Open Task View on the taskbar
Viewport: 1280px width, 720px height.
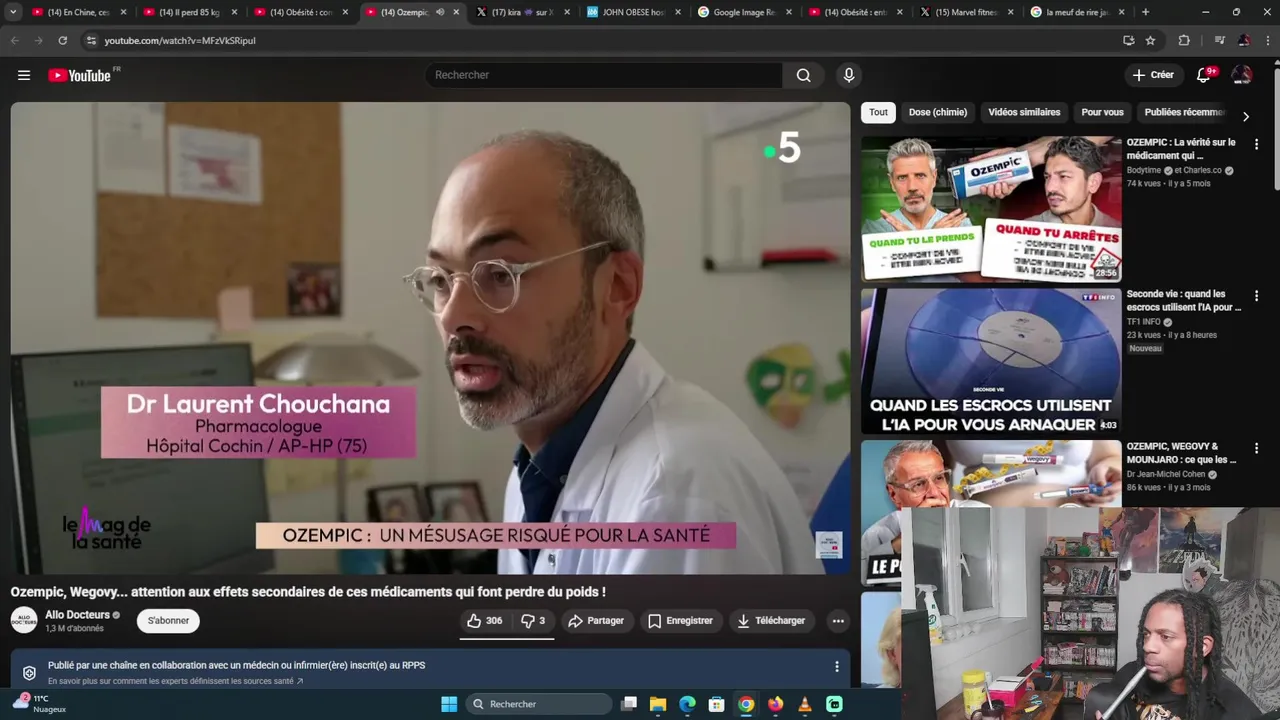[629, 704]
